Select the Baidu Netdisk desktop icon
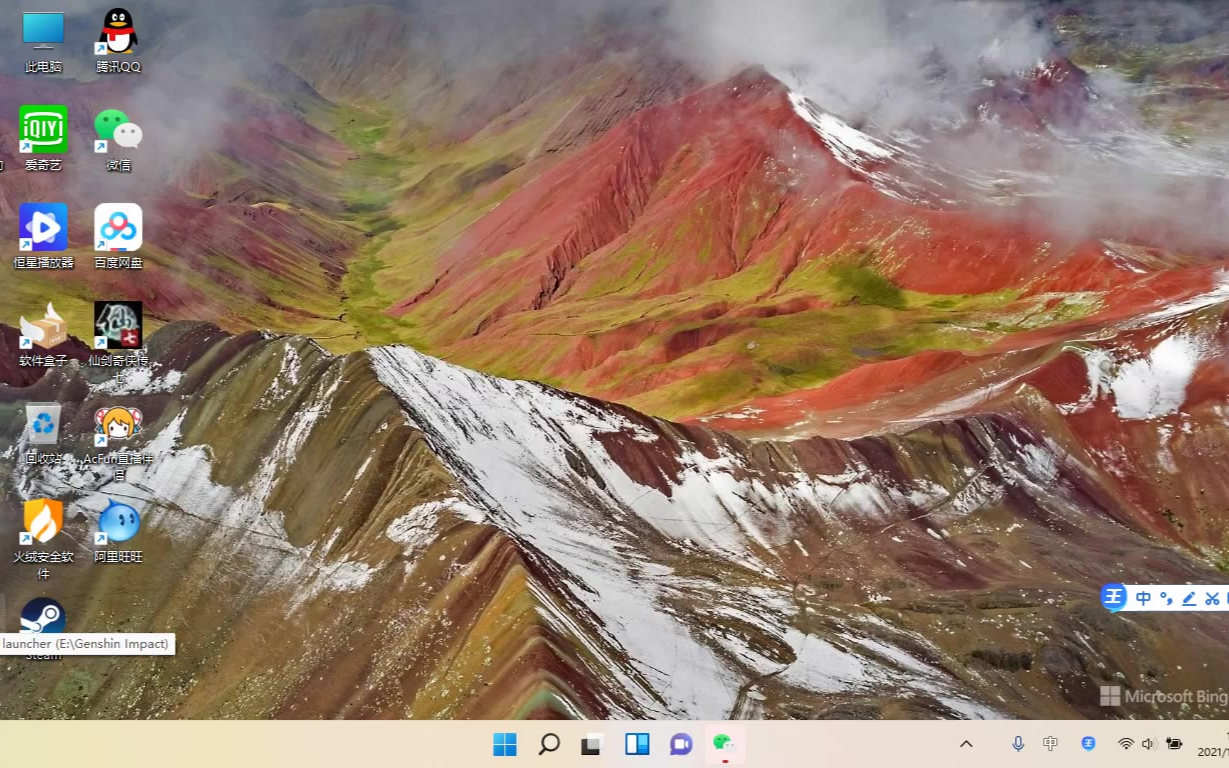The image size is (1229, 768). 118,228
